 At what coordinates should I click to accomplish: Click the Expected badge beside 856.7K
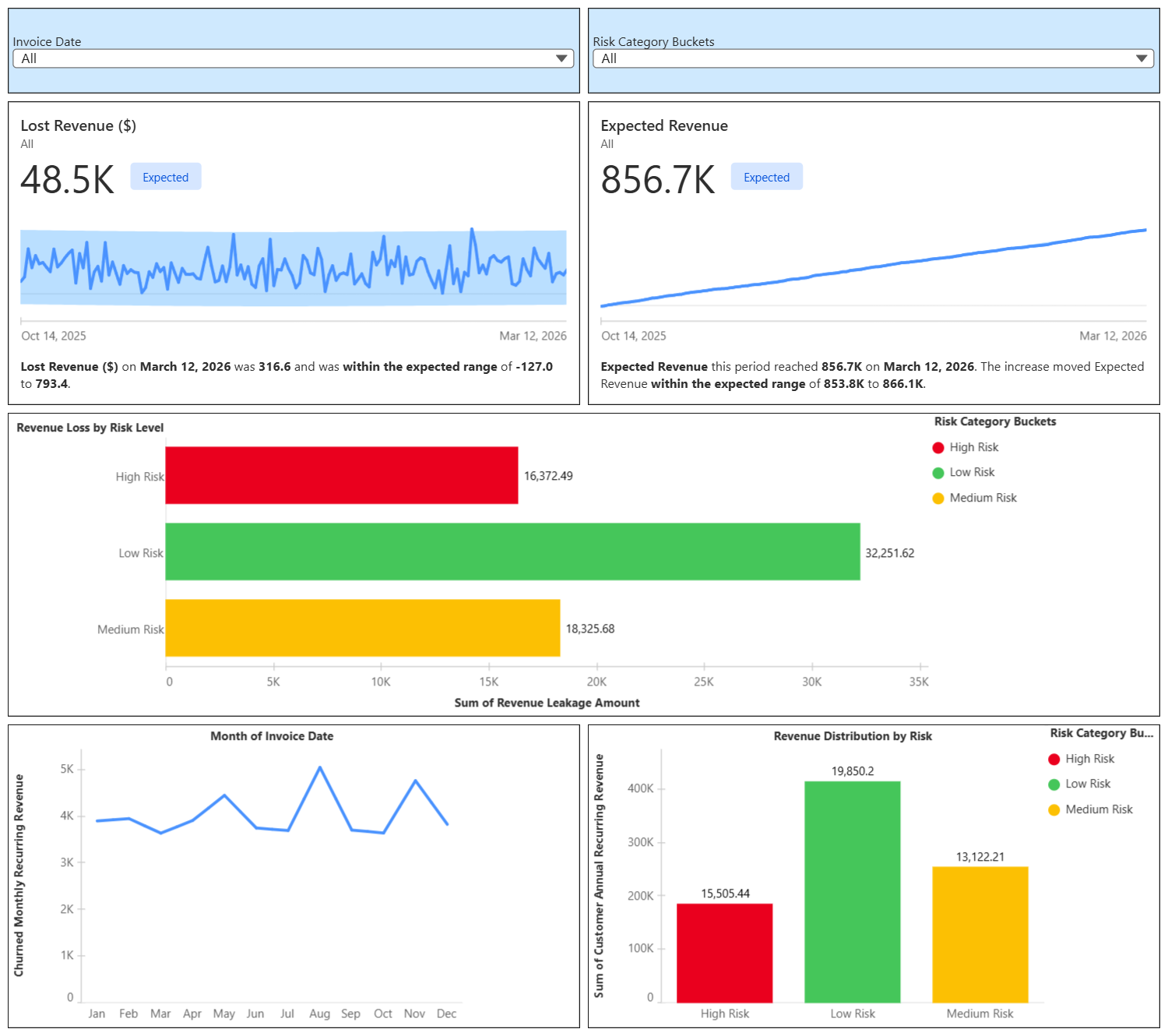coord(766,177)
